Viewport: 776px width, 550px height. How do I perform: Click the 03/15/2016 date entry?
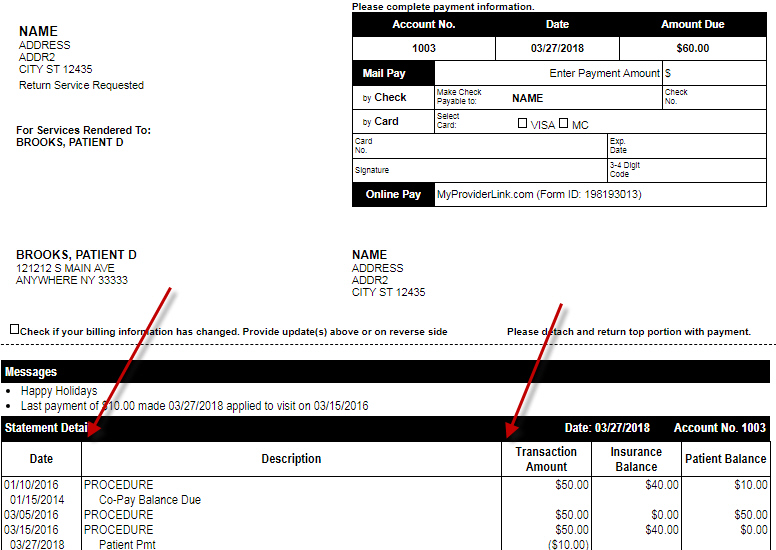[x=31, y=530]
